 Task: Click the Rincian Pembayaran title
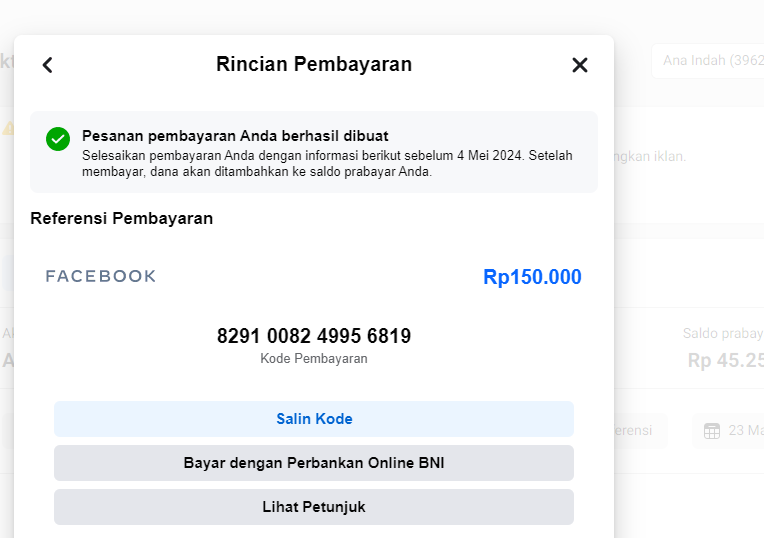point(314,65)
